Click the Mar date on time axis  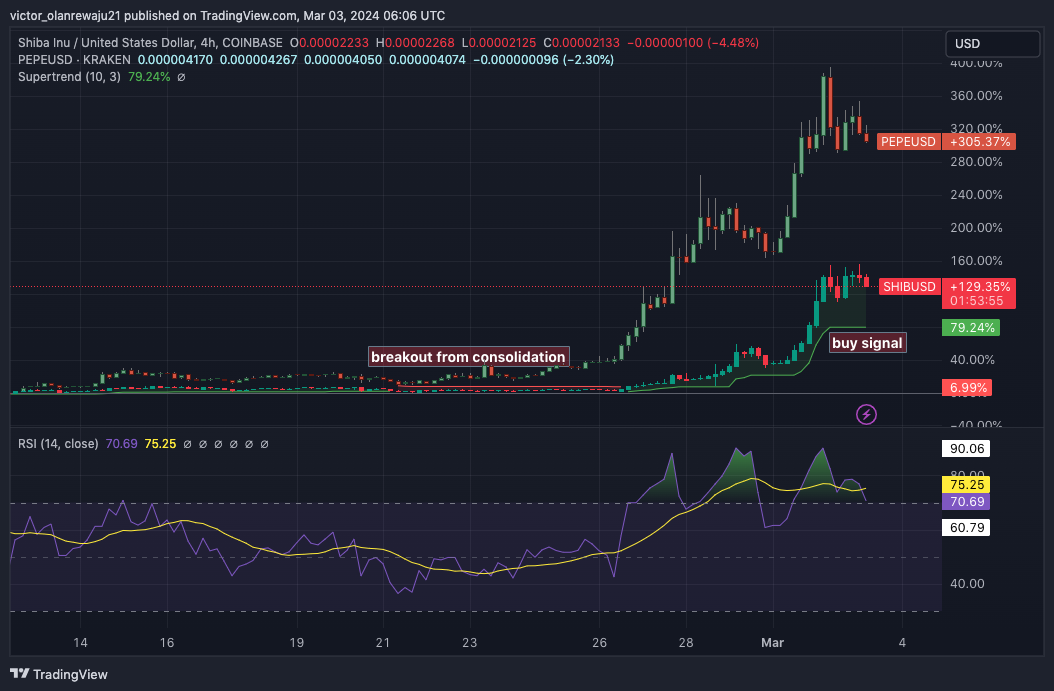coord(772,643)
